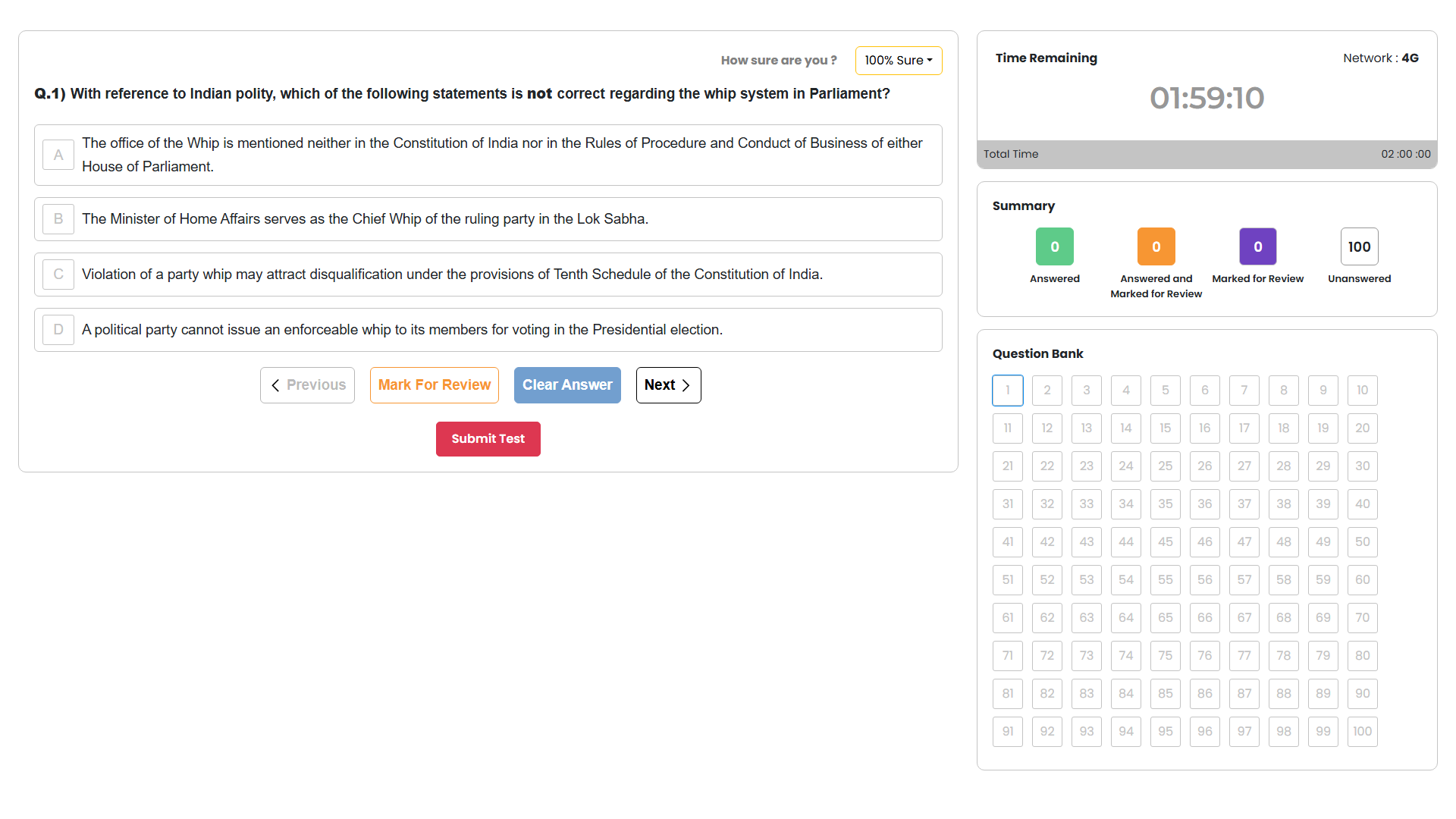This screenshot has width=1456, height=819.
Task: Click green Answered count badge
Action: (1054, 246)
